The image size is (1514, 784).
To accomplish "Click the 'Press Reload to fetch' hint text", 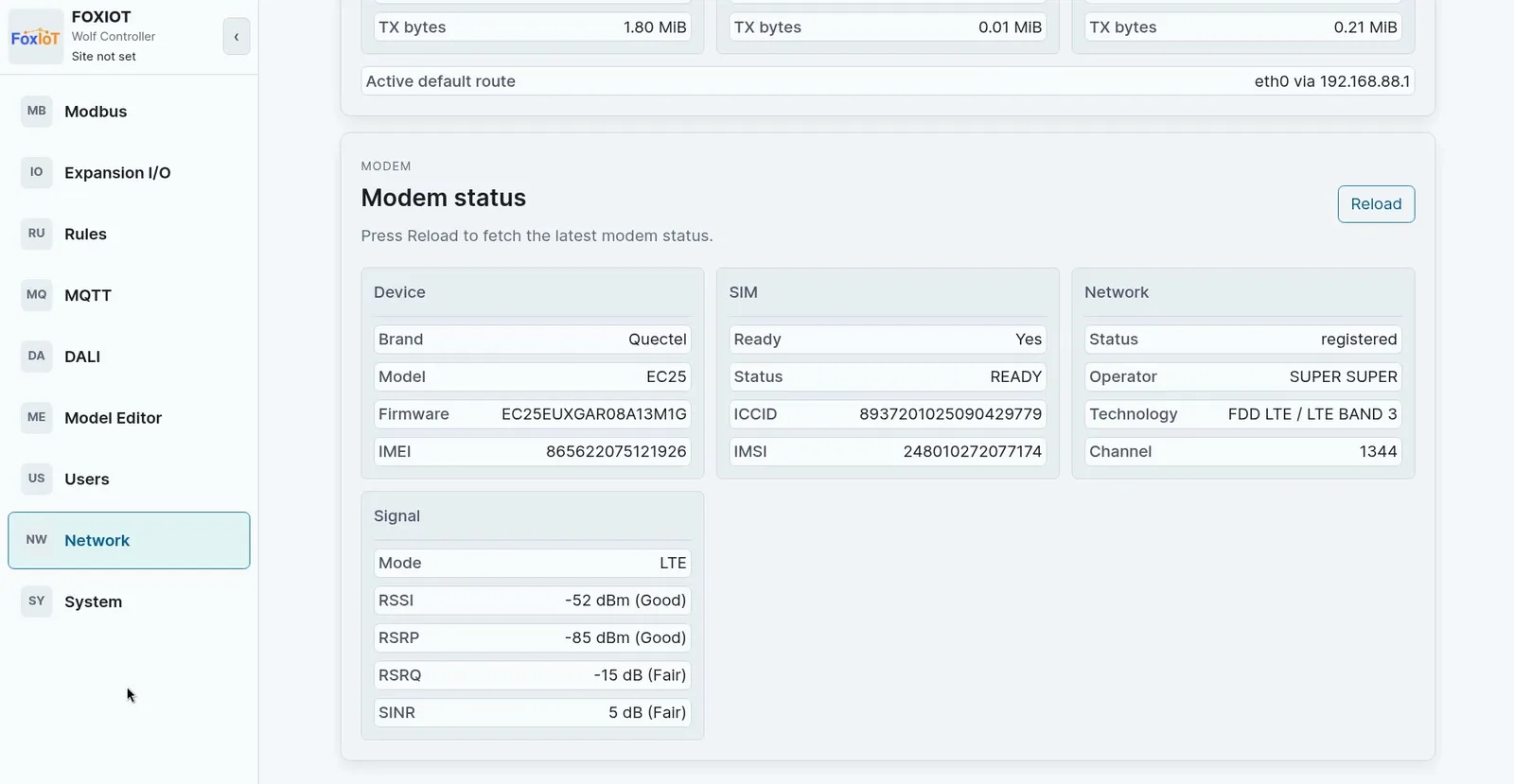I will coord(537,236).
